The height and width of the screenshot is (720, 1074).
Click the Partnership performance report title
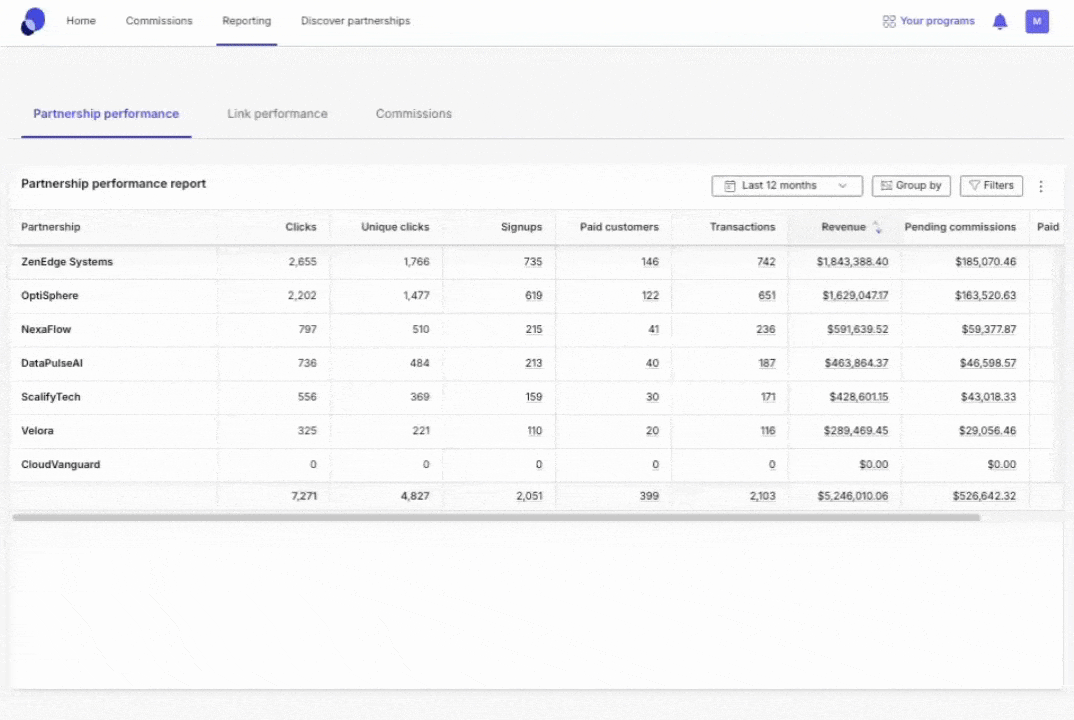114,184
